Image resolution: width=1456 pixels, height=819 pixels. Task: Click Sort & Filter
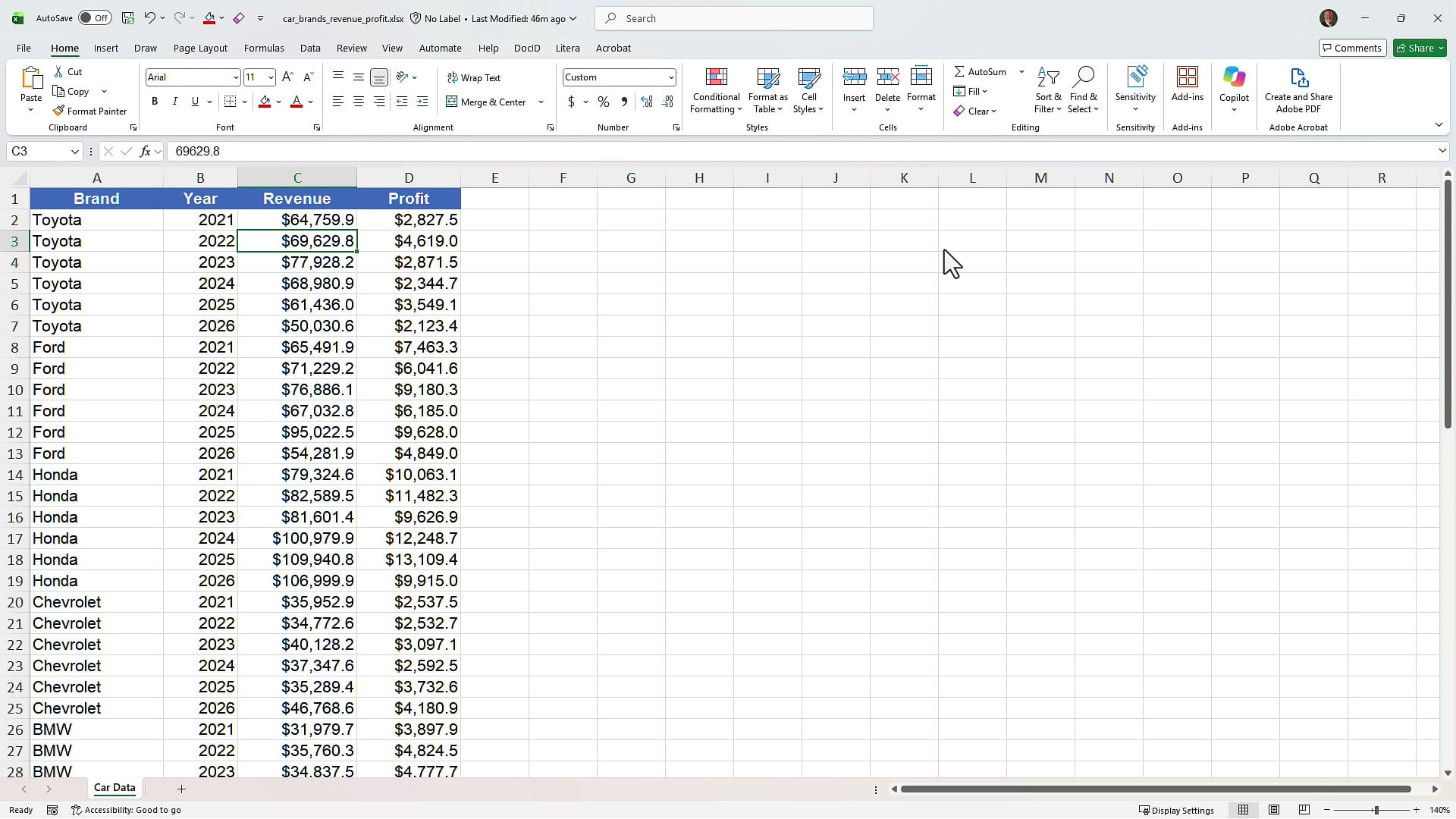(1048, 91)
